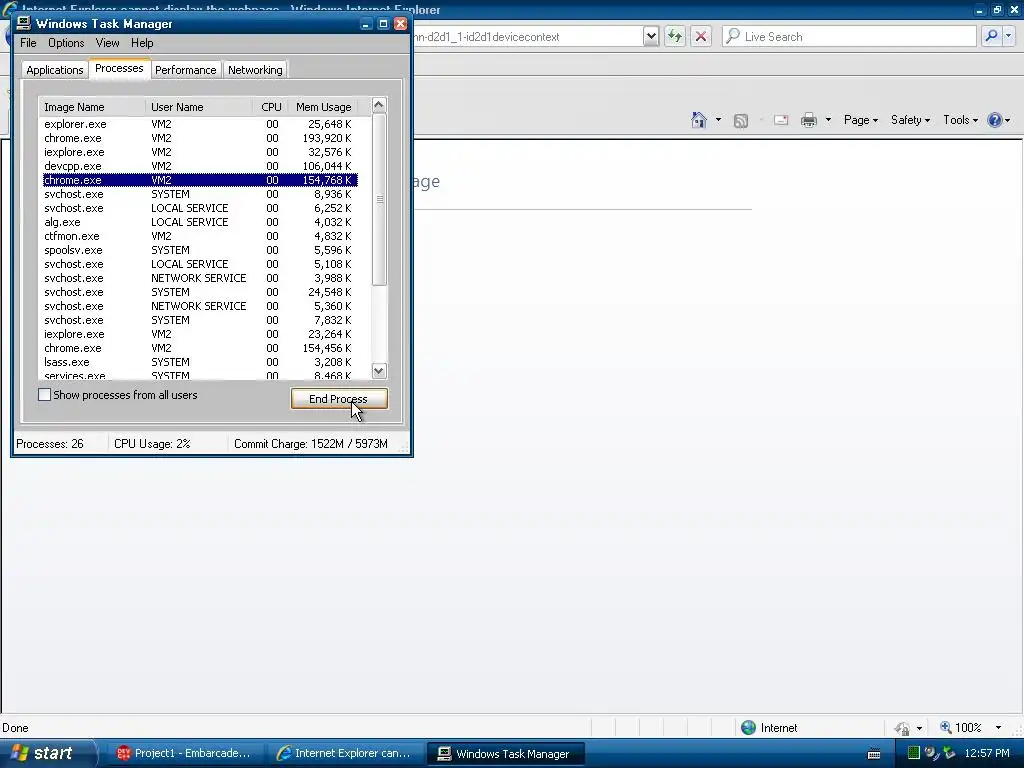The height and width of the screenshot is (768, 1024).
Task: Sort processes by User Name column
Action: click(x=199, y=107)
